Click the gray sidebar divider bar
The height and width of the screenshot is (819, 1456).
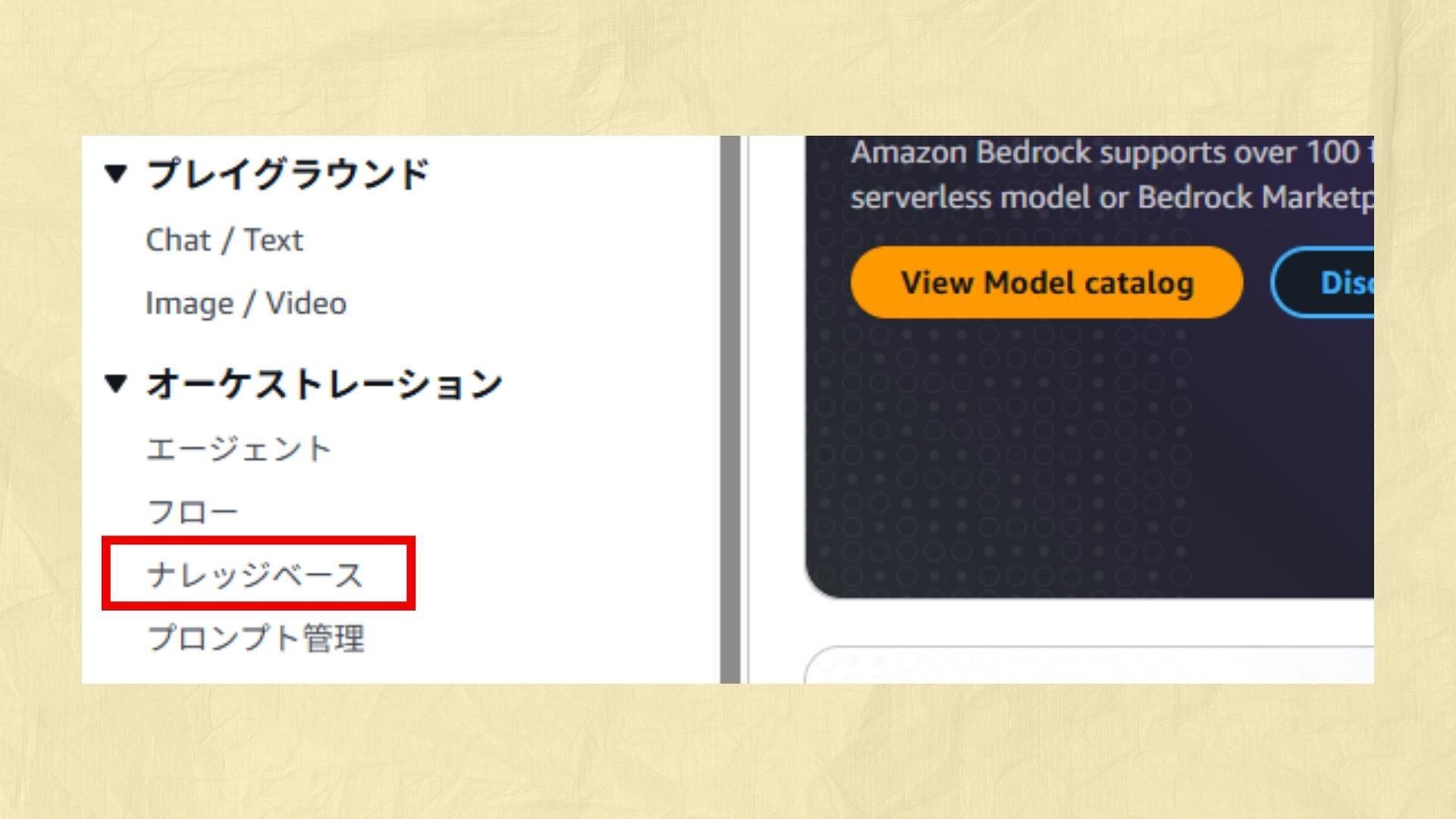pyautogui.click(x=730, y=409)
